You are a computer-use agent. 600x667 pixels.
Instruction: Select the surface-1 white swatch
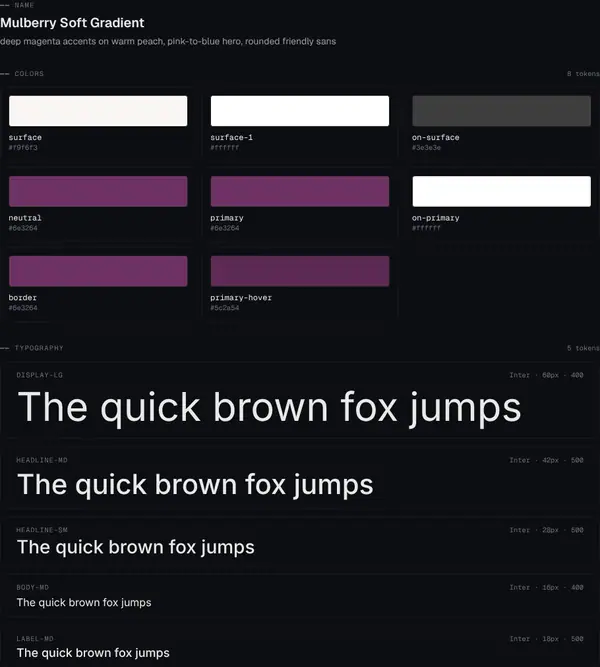(x=300, y=111)
